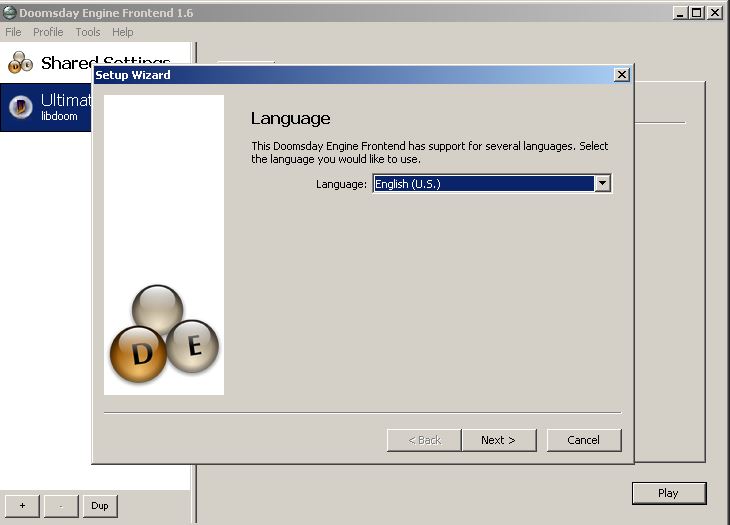This screenshot has height=525, width=730.
Task: Click the Ultimate Doom profile icon
Action: (21, 107)
